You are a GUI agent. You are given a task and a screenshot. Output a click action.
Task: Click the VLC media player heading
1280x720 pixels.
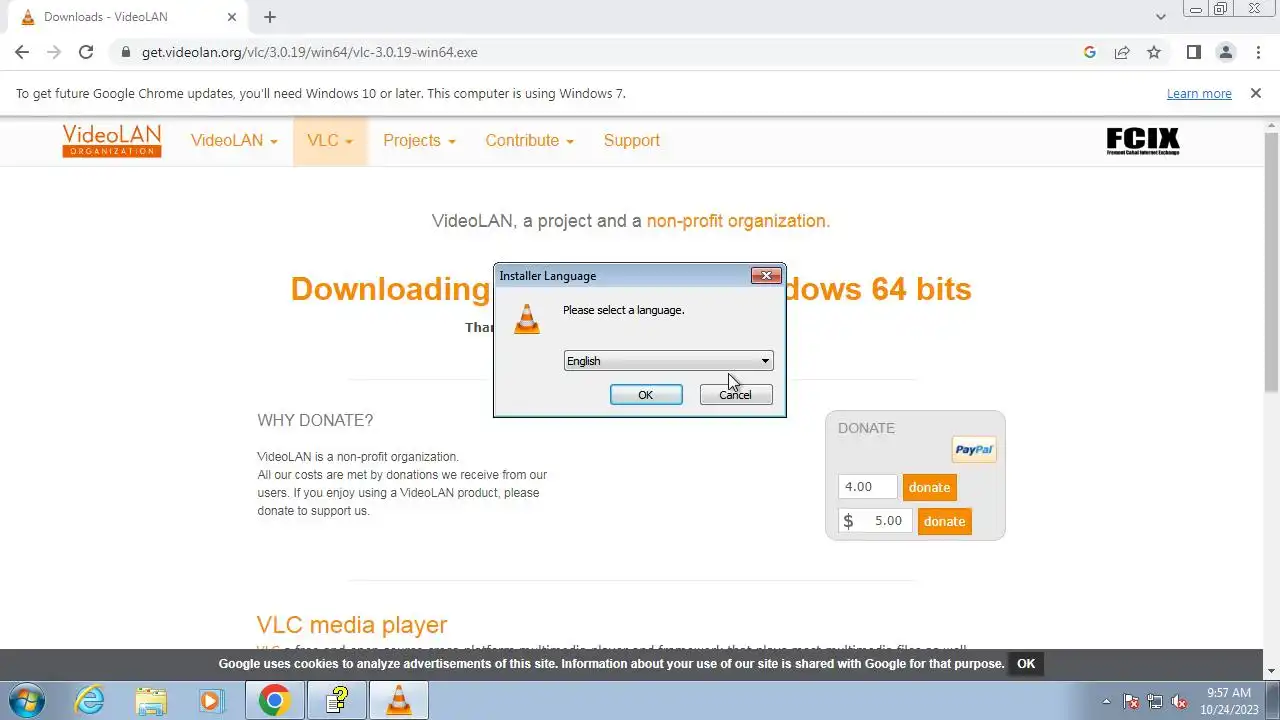pos(352,625)
